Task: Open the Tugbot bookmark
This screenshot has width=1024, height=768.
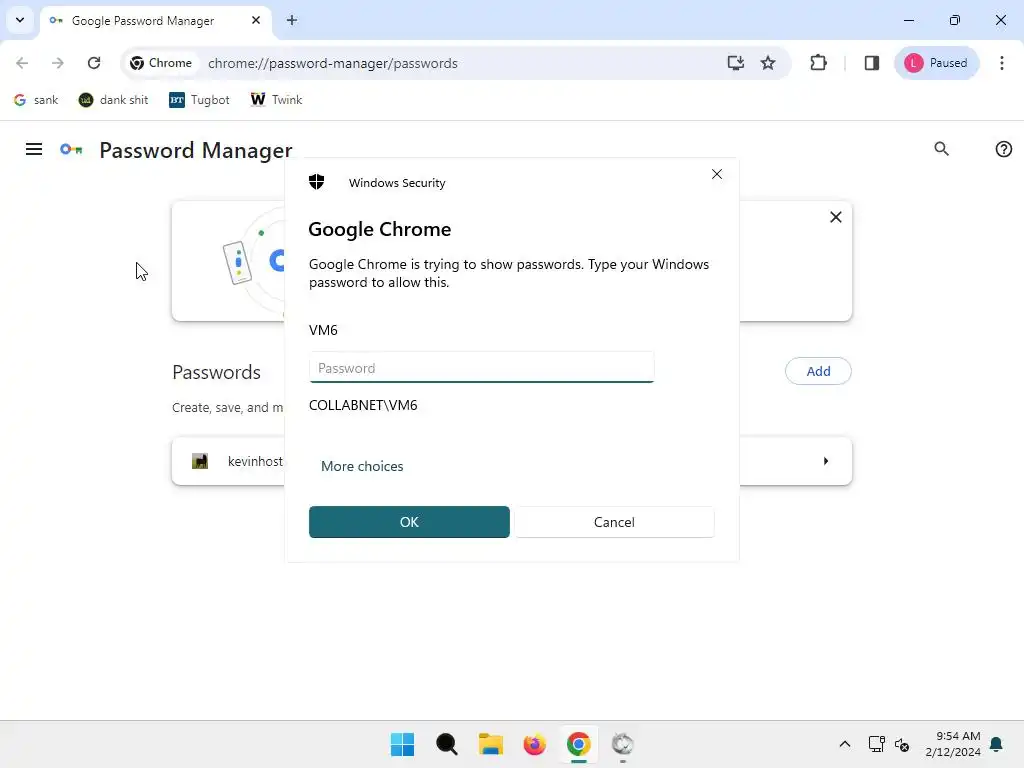Action: [x=199, y=100]
